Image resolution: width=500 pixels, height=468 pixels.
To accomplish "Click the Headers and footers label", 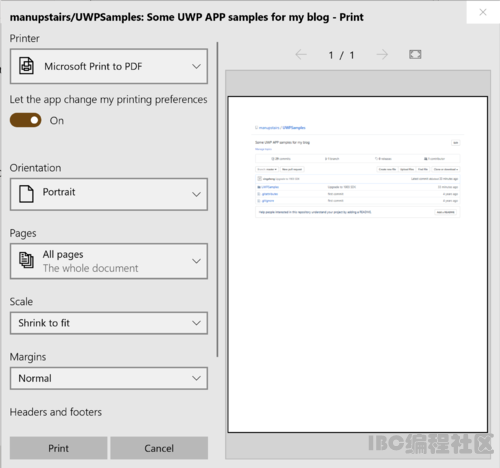I will [x=56, y=412].
